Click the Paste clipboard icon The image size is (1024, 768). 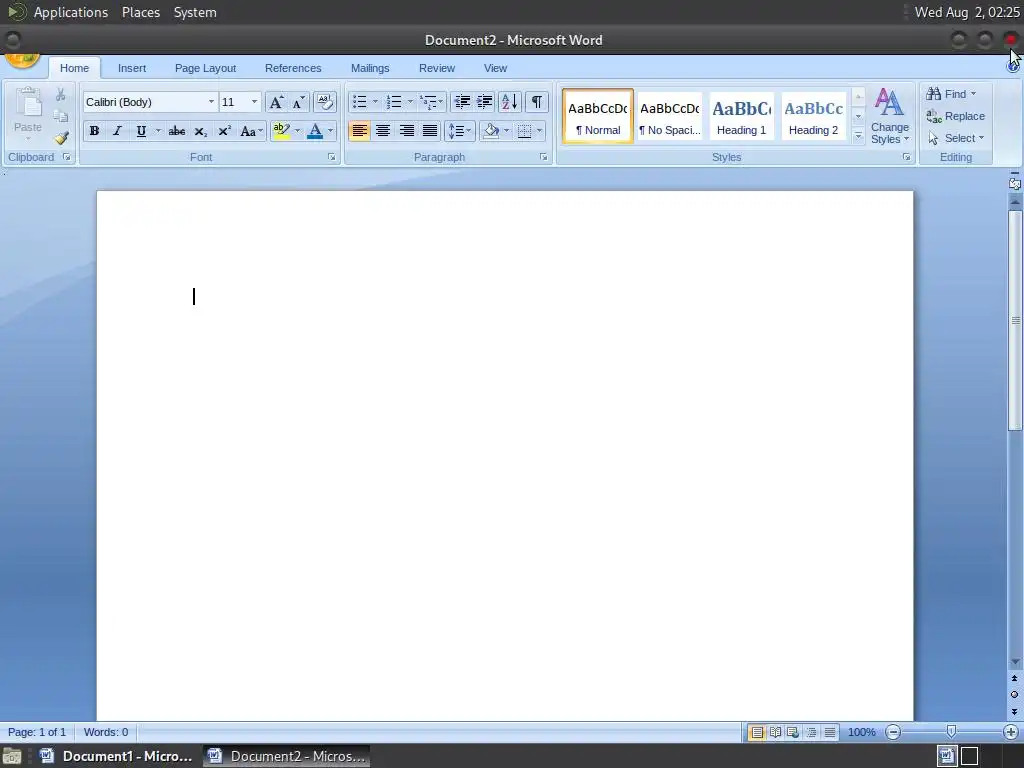point(28,103)
